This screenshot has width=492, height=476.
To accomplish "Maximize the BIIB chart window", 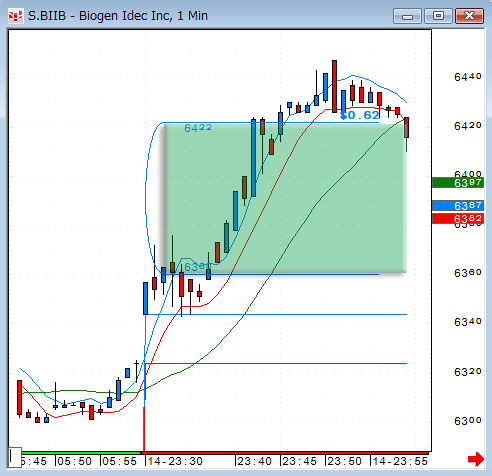I will pyautogui.click(x=438, y=16).
